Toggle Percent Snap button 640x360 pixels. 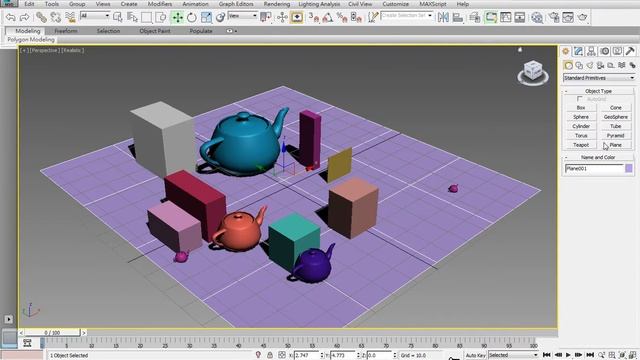click(x=342, y=17)
